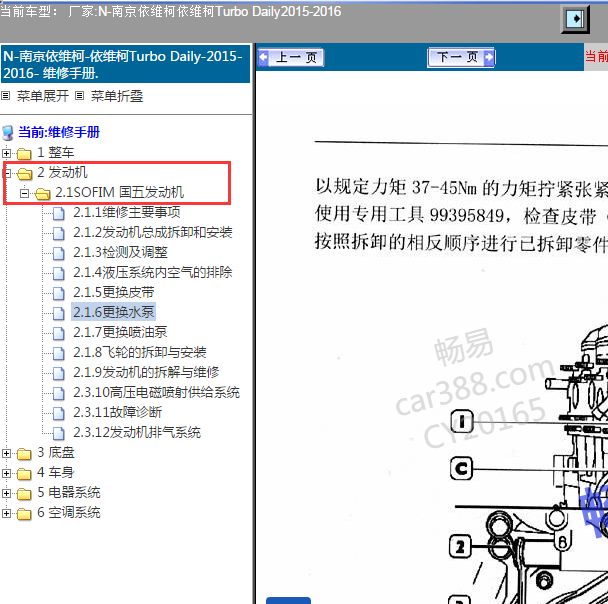Collapse the 2.1SOFIM 国五发动机 node

[x=24, y=193]
